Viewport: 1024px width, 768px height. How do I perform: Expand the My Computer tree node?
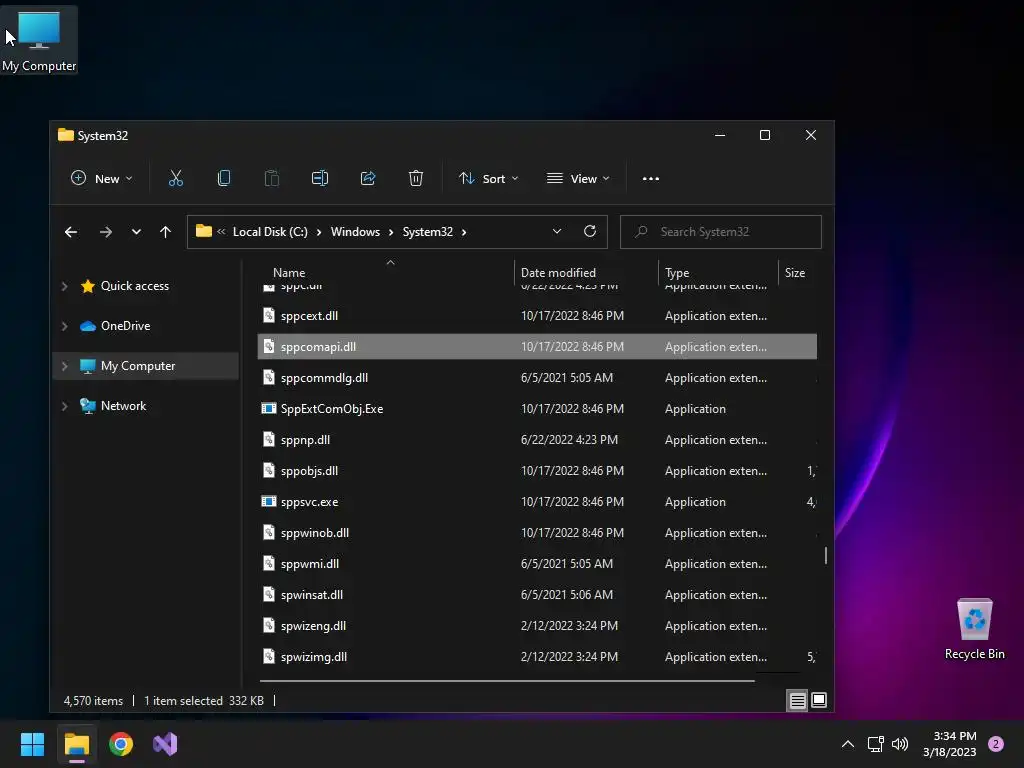(x=64, y=366)
